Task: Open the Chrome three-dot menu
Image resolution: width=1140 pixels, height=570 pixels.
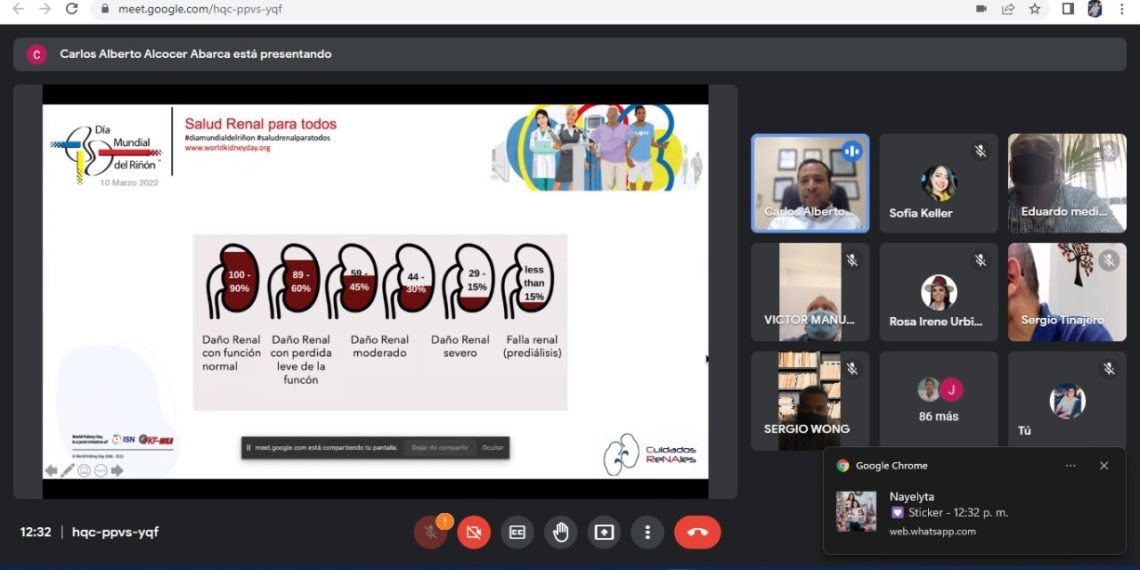Action: tap(1123, 9)
